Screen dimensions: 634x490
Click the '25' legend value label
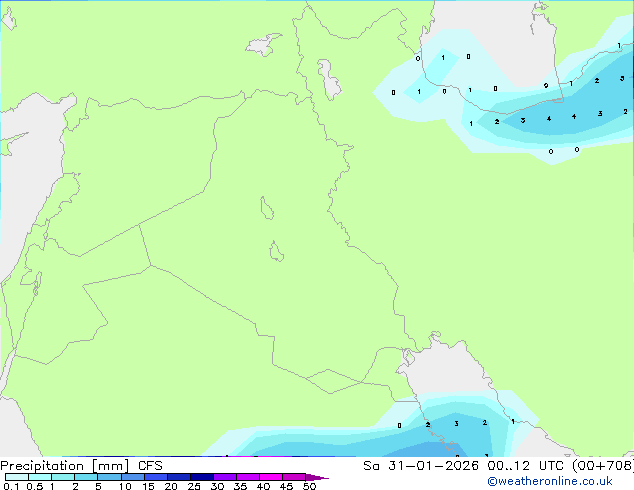194,486
